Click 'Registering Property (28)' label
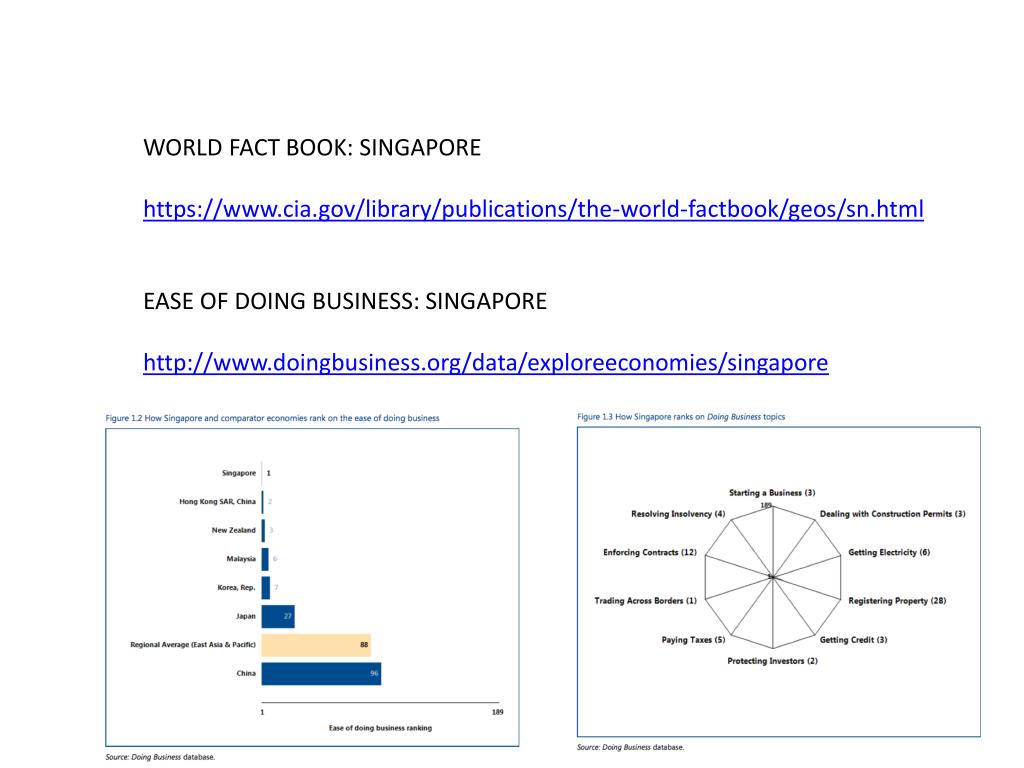Viewport: 1024px width, 768px height. [897, 601]
